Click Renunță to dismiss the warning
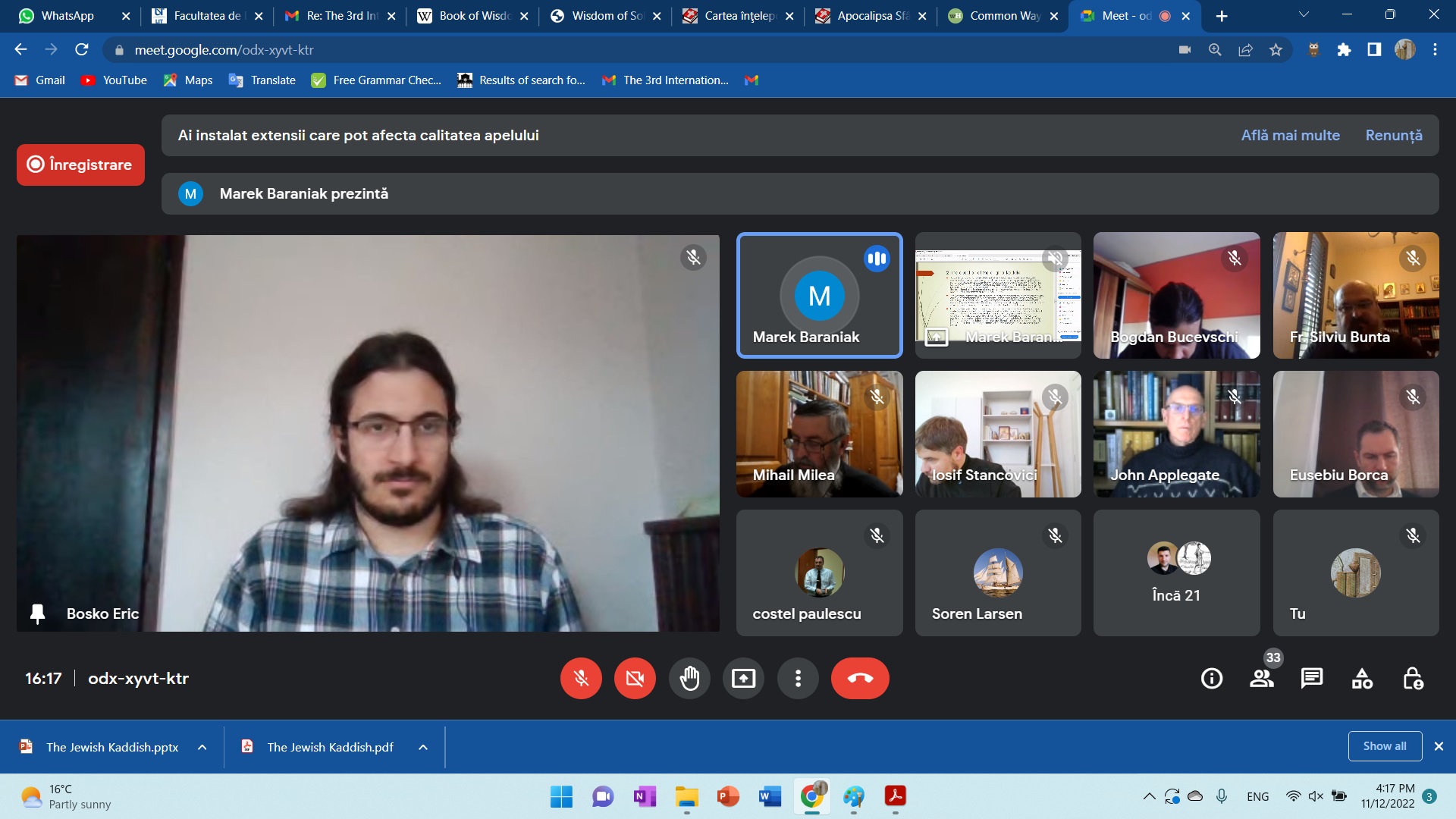This screenshot has height=819, width=1456. (x=1393, y=135)
